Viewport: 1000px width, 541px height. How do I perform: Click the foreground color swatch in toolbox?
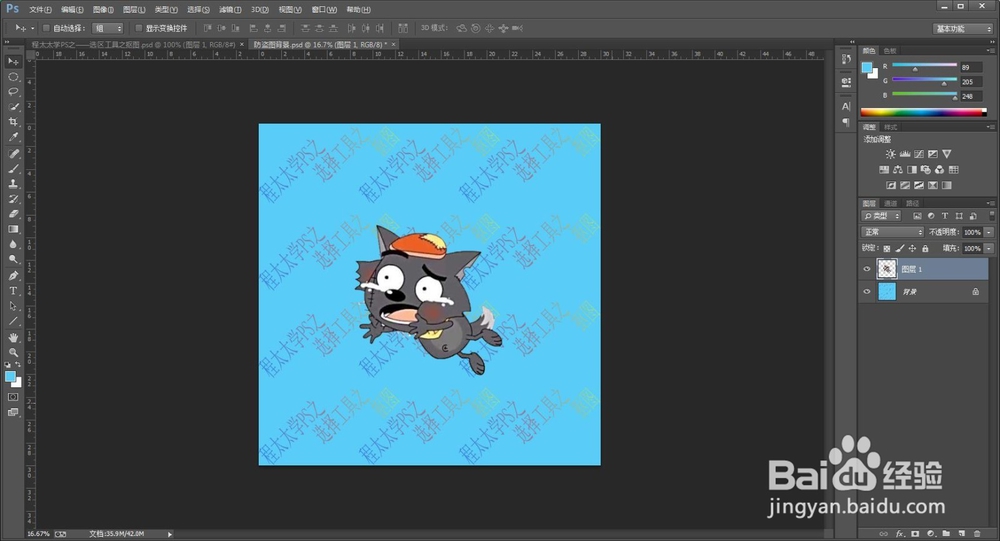coord(10,376)
